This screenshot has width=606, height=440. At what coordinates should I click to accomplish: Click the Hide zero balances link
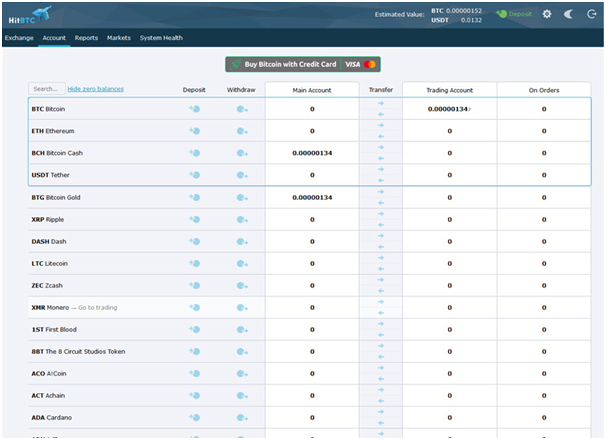coord(95,89)
